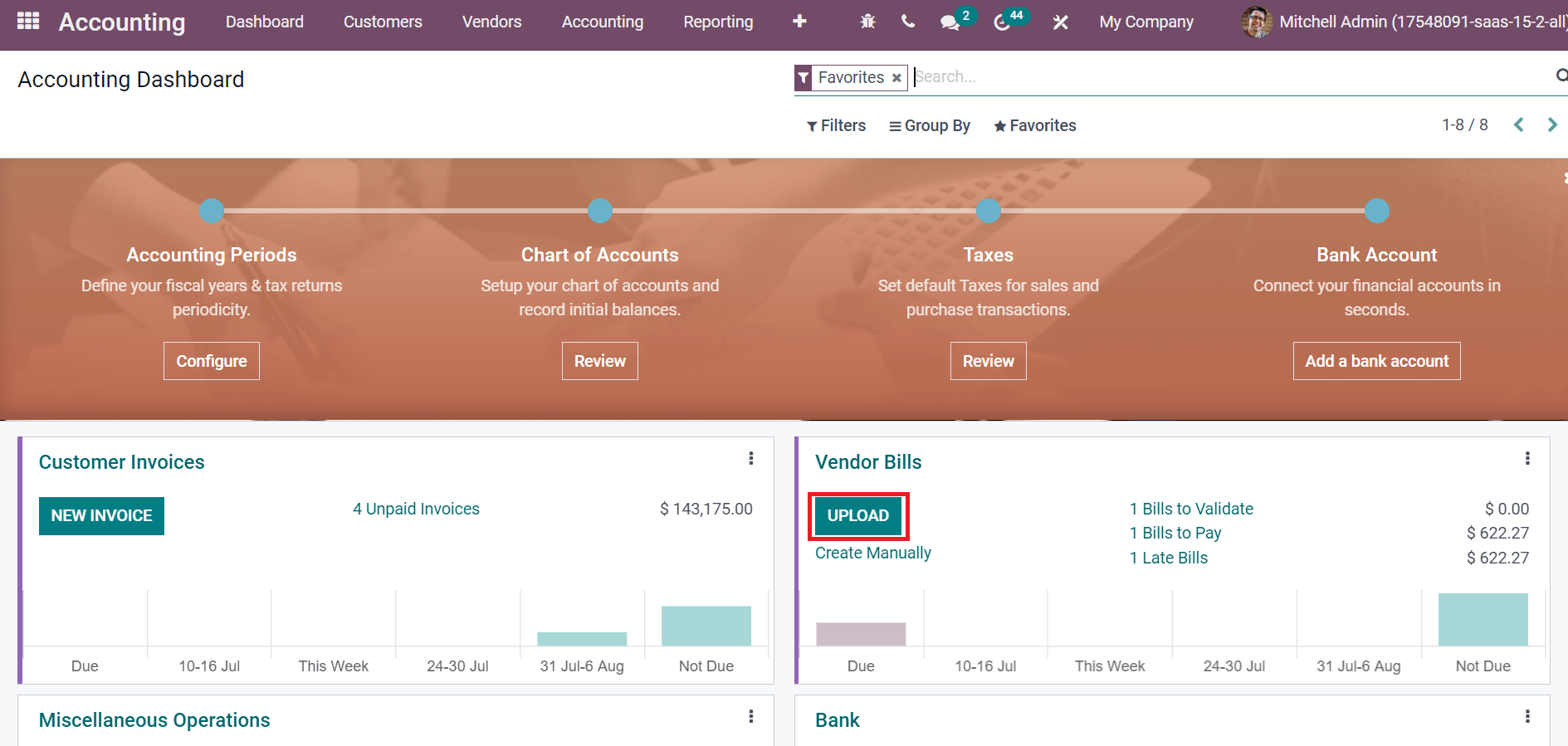Open the apps grid menu icon

28,22
